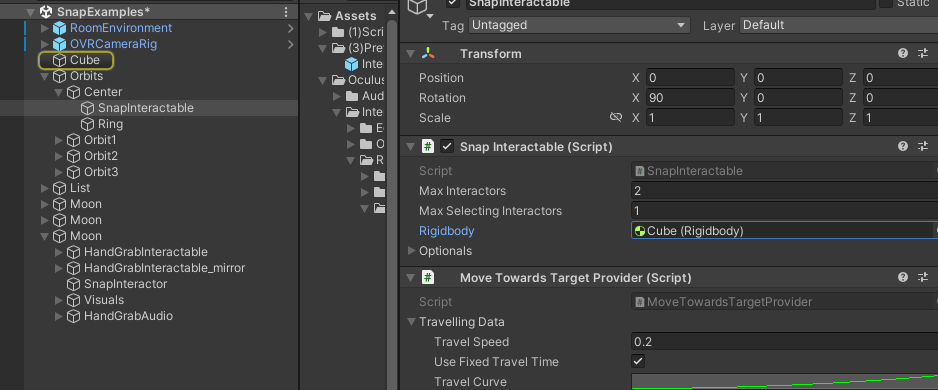The height and width of the screenshot is (390, 938).
Task: Click the Max Selecting Interactors field
Action: (x=784, y=211)
